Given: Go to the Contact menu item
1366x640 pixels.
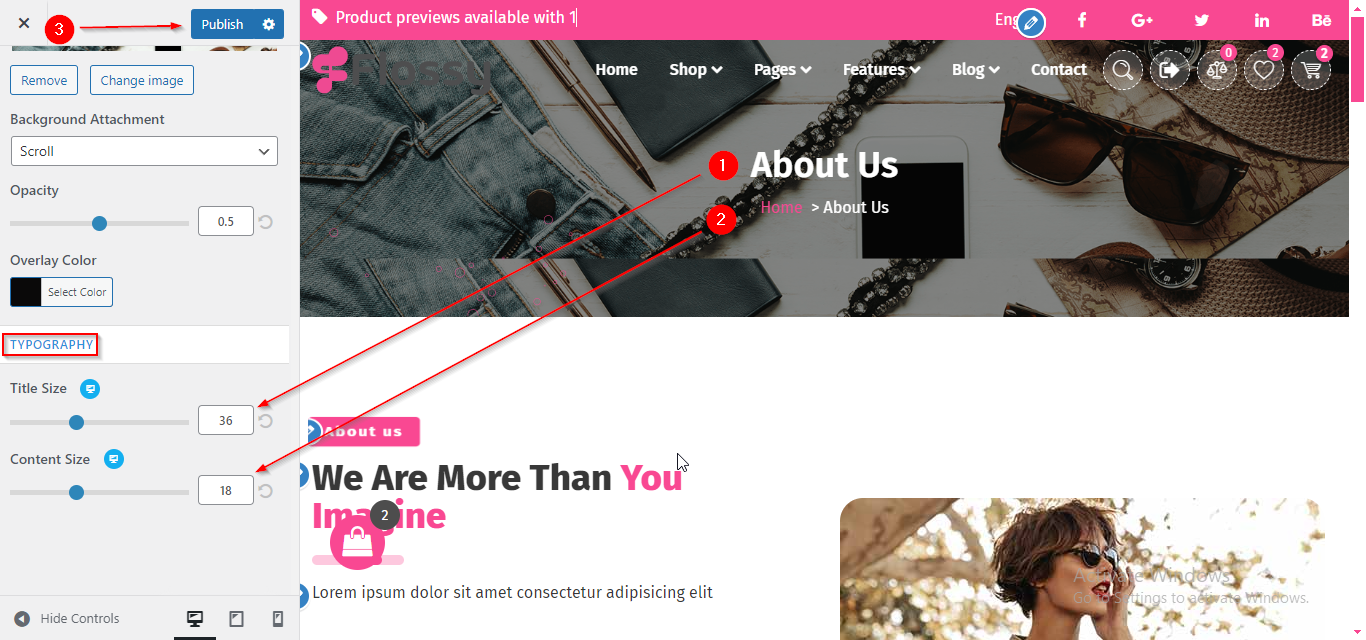Looking at the screenshot, I should (1059, 69).
